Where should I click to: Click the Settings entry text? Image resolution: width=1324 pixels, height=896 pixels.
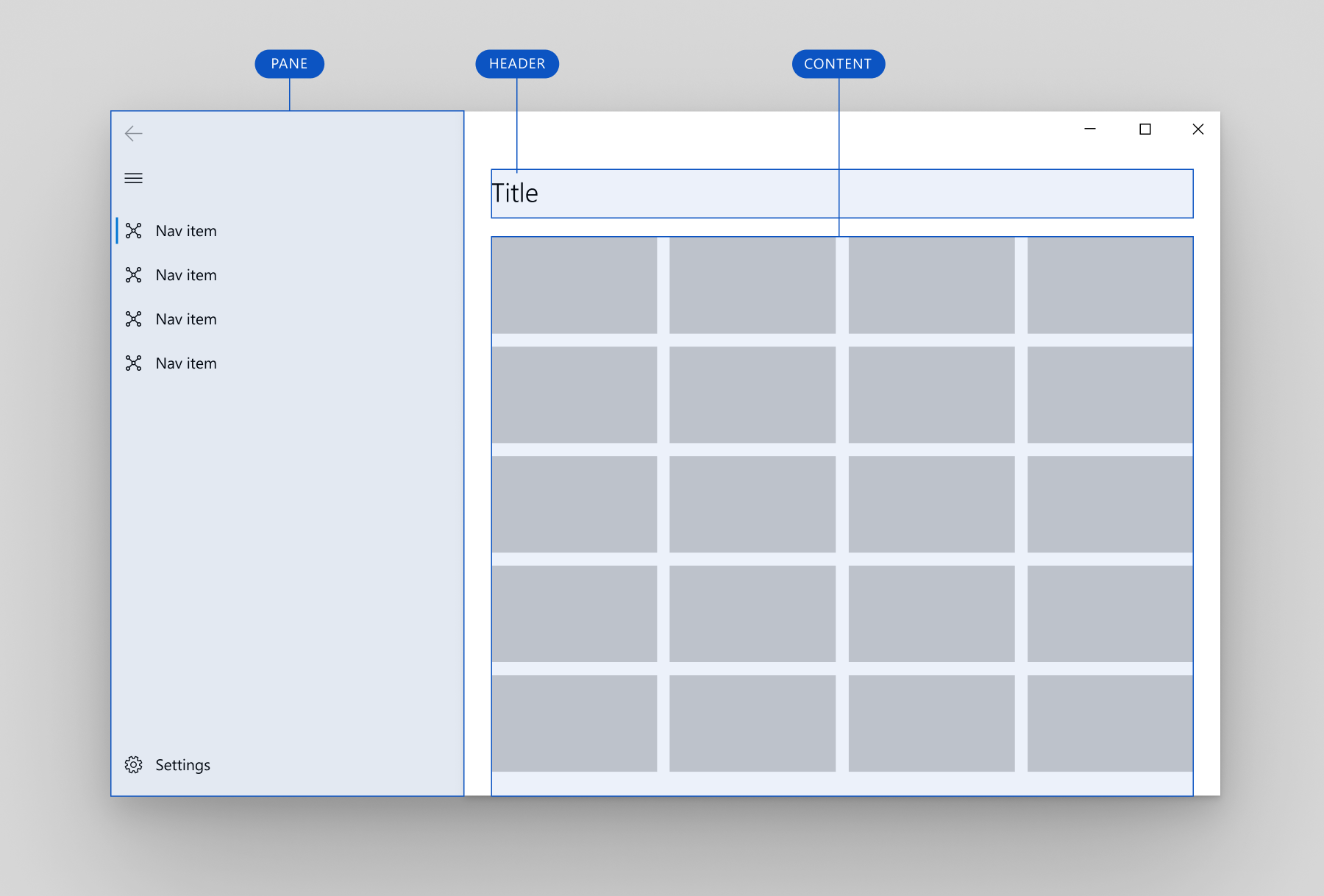tap(182, 764)
